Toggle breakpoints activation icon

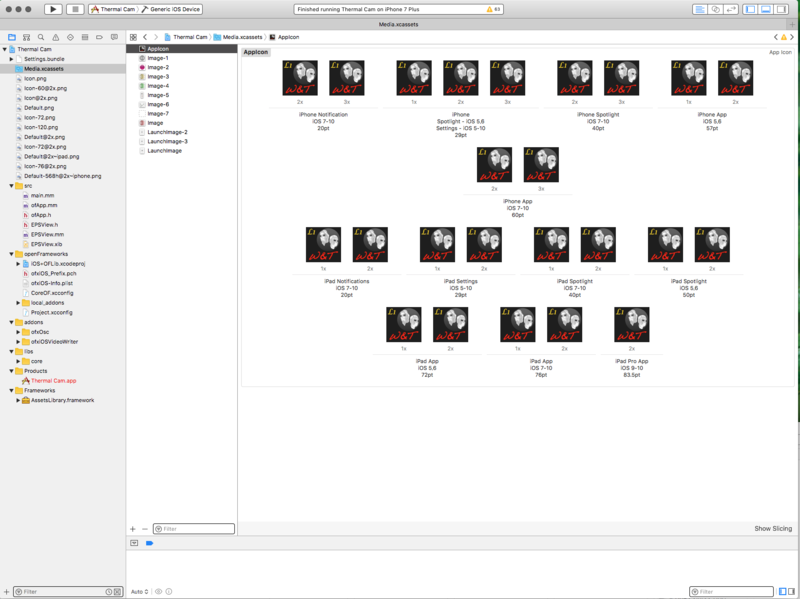(149, 543)
